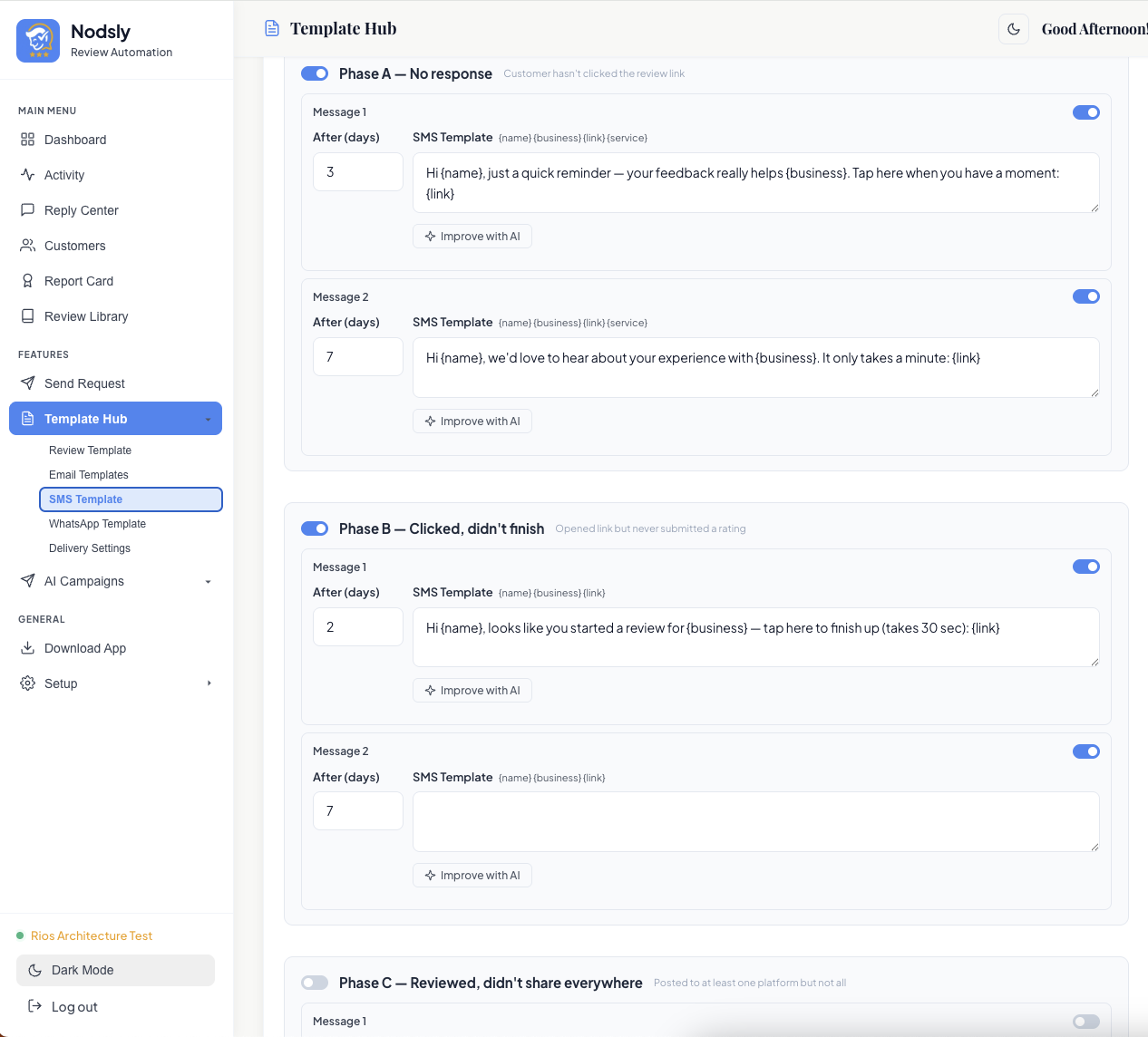This screenshot has width=1148, height=1037.
Task: Disable Phase A No response toggle
Action: point(315,73)
